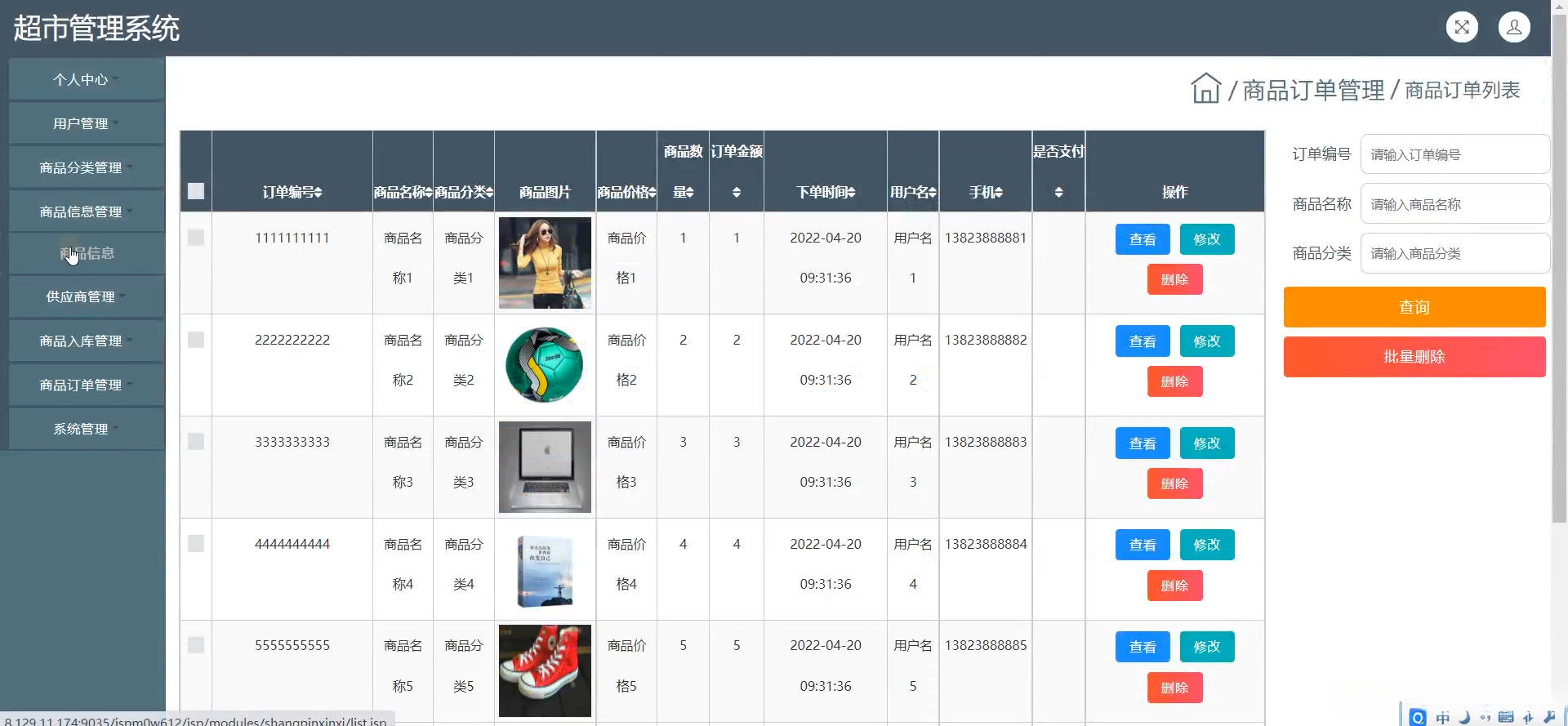The width and height of the screenshot is (1568, 726).
Task: View order 5555555555 with 查看
Action: pyautogui.click(x=1143, y=647)
